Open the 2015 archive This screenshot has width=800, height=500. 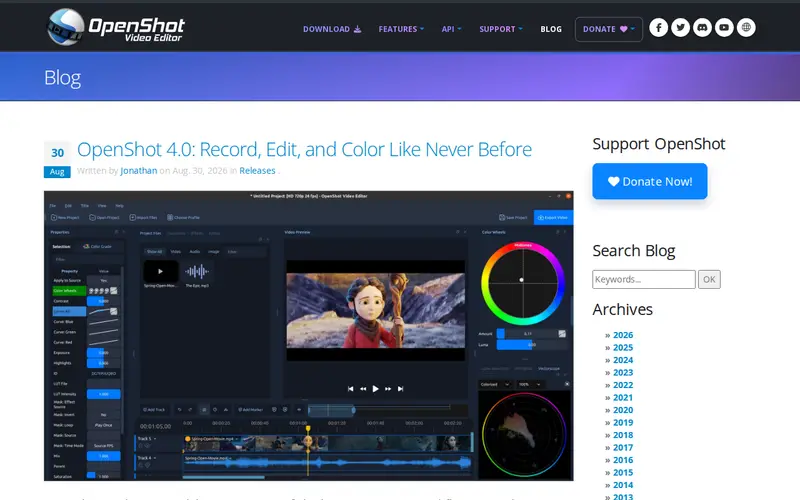[x=623, y=472]
